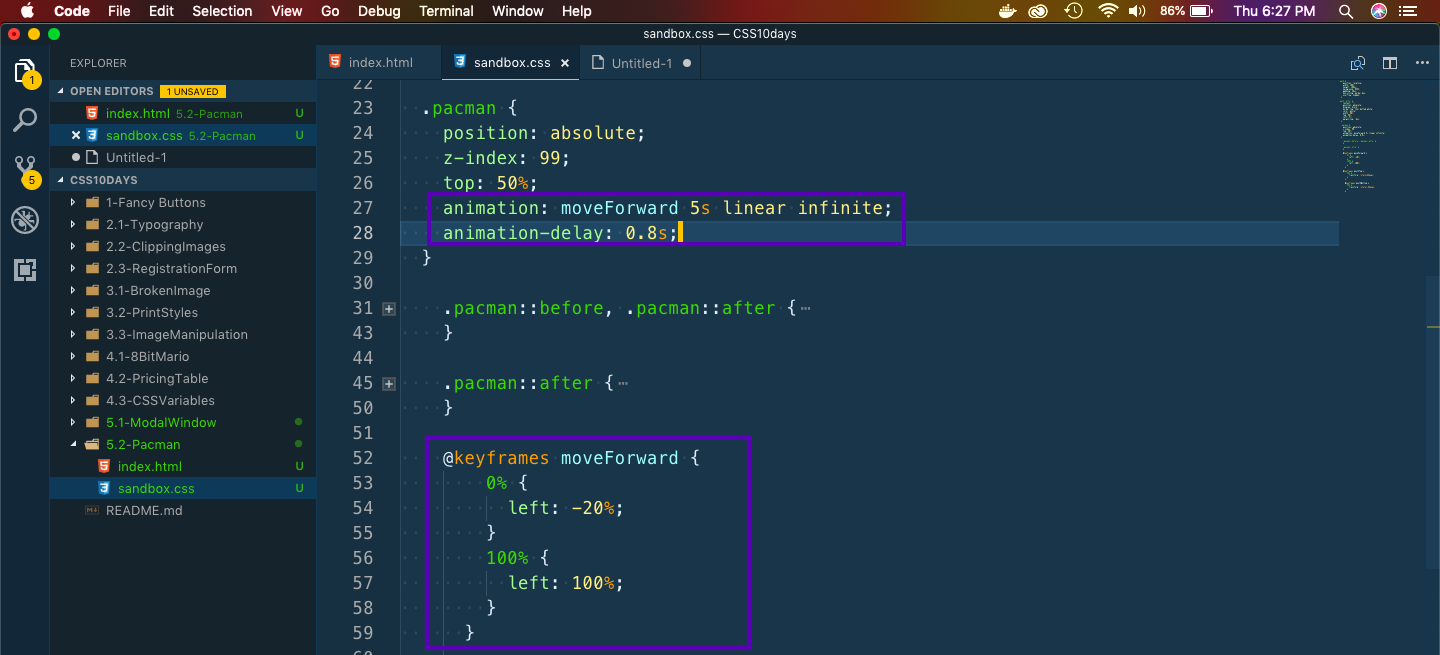The height and width of the screenshot is (655, 1440).
Task: Open the Apple menu
Action: 26,11
